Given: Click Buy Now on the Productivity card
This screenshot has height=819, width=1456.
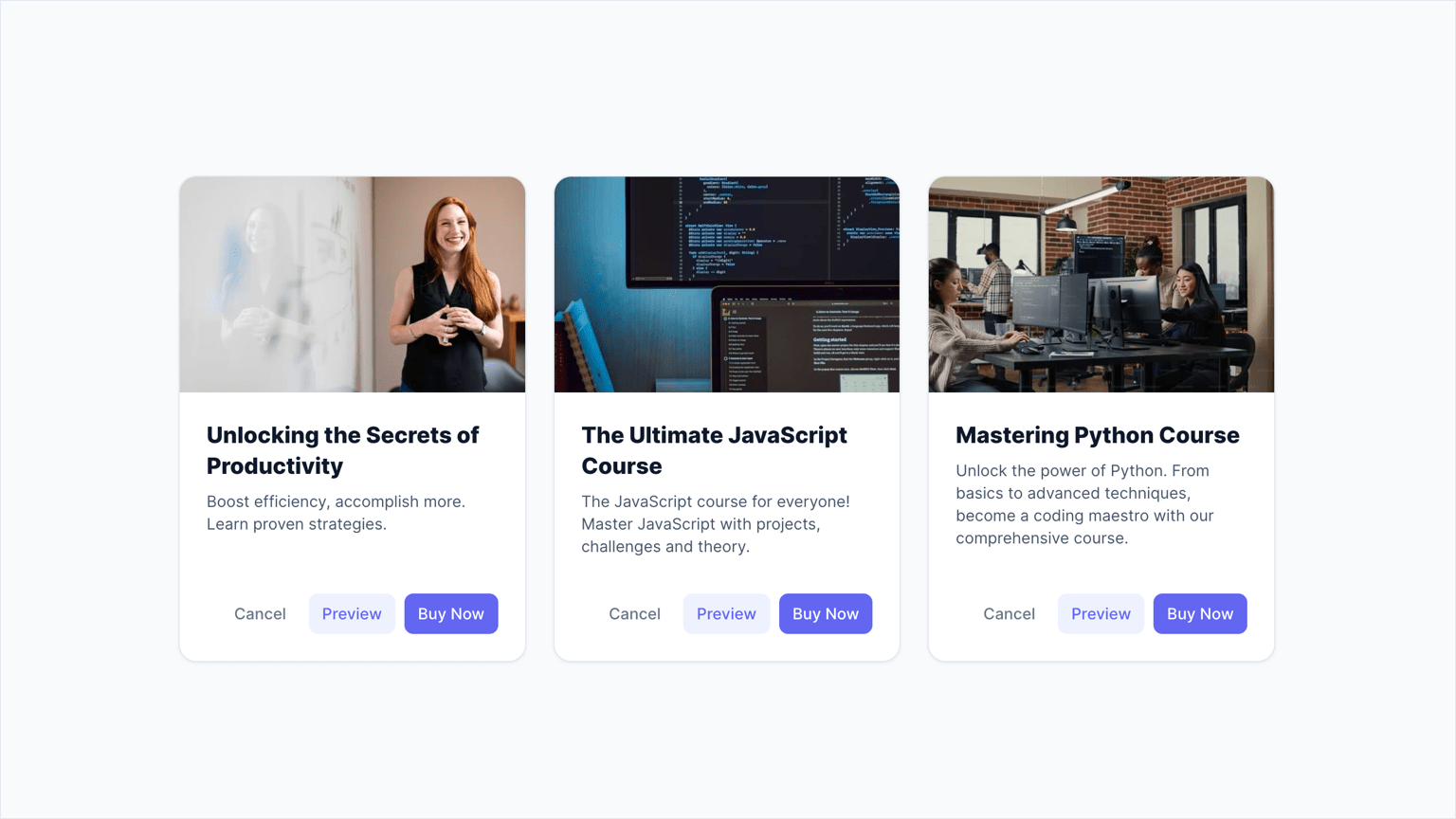Looking at the screenshot, I should coord(451,613).
